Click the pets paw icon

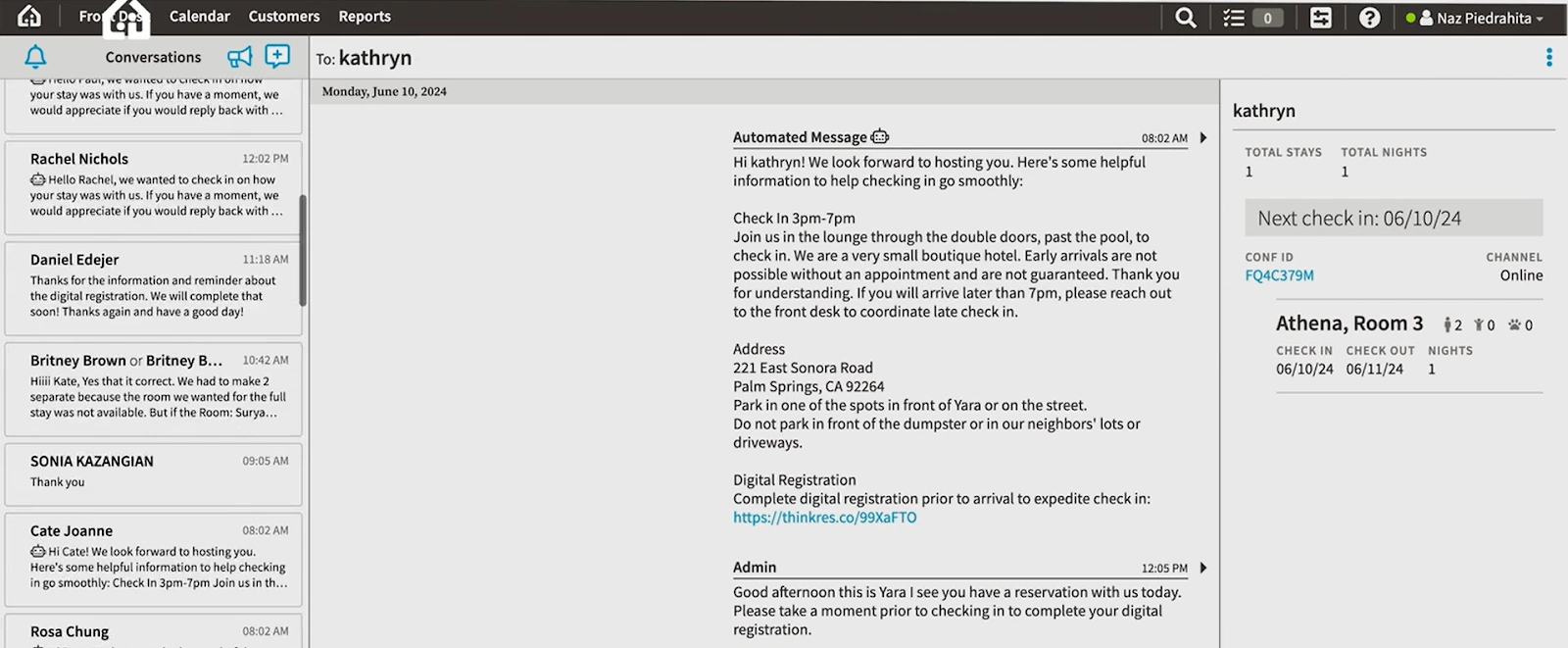[x=1514, y=324]
